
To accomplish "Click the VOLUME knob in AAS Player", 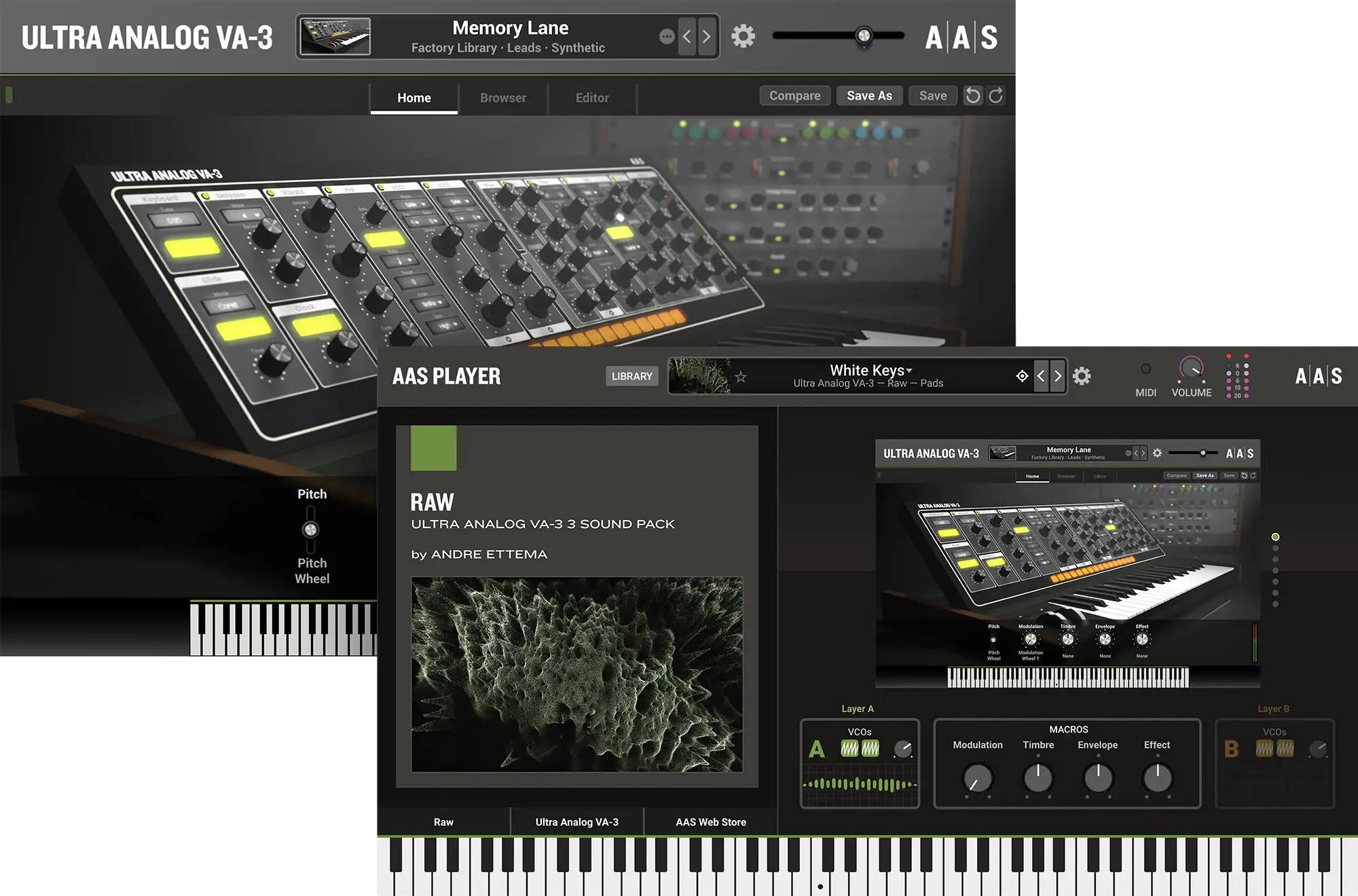I will click(1191, 369).
